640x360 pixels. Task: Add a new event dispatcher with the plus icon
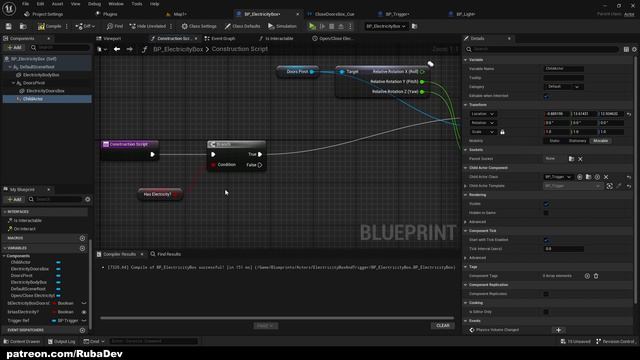(x=82, y=330)
